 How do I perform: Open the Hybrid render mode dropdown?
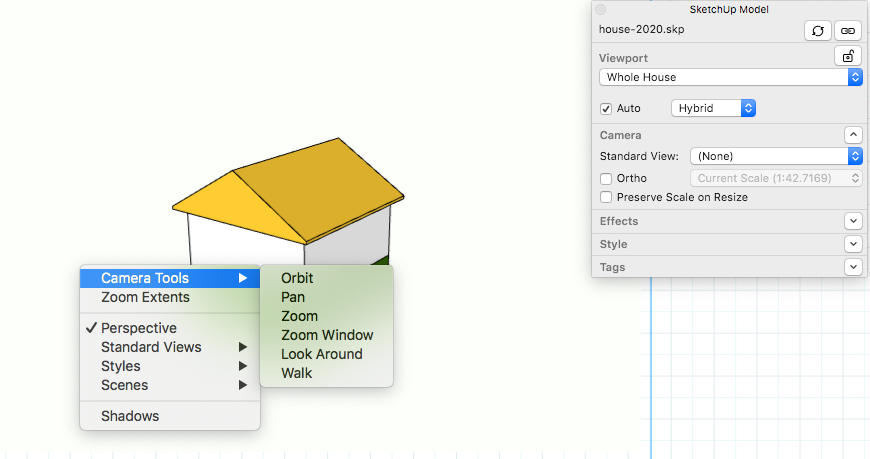(x=713, y=108)
